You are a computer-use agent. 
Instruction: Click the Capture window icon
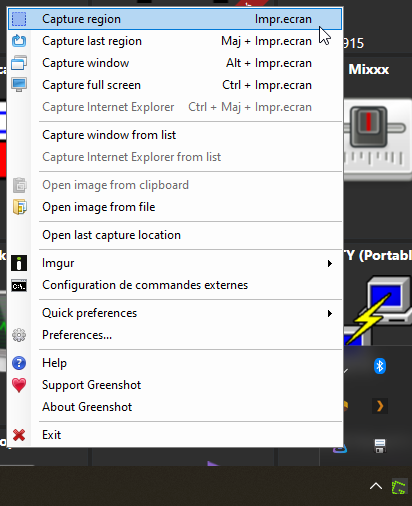tap(19, 63)
